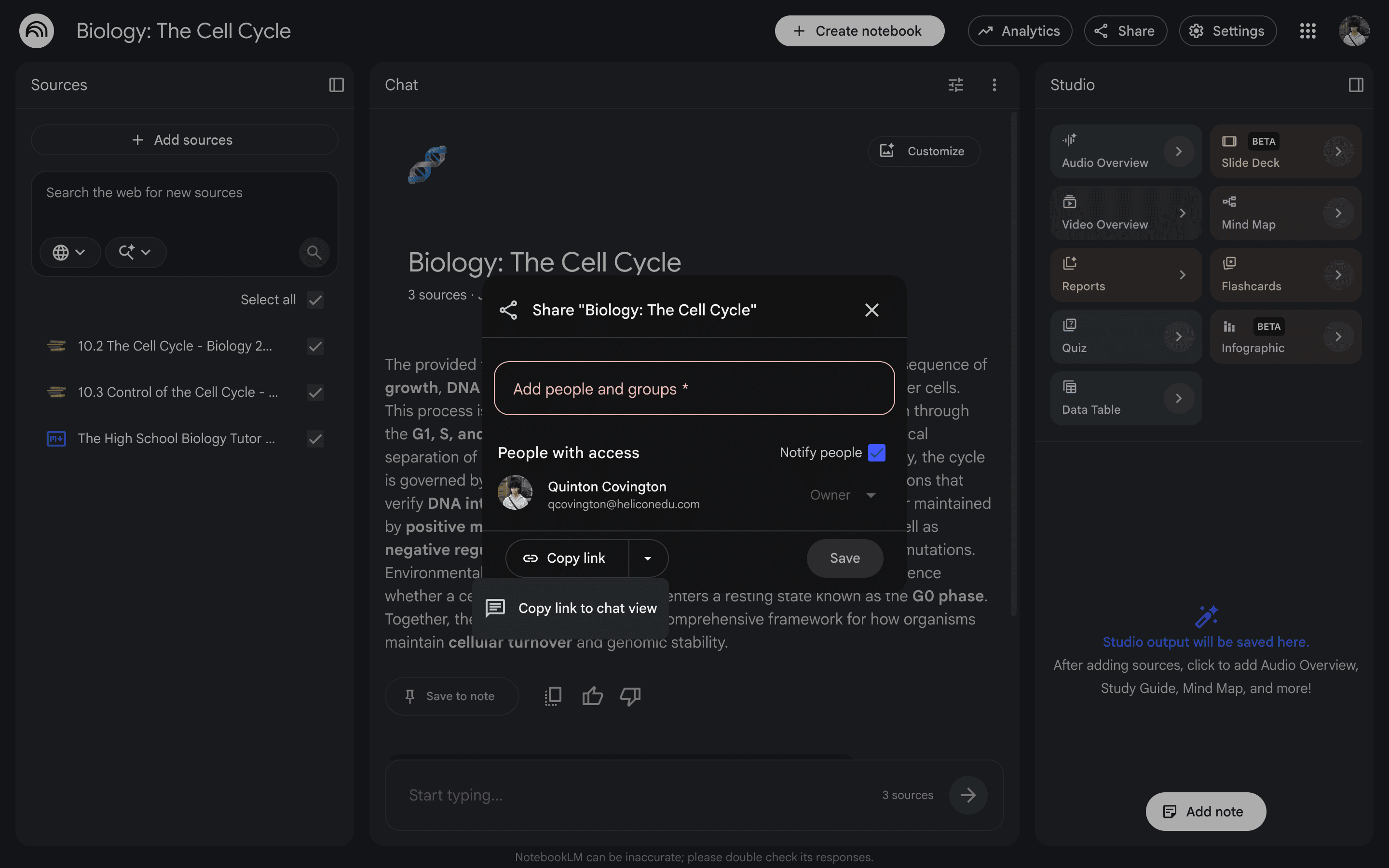
Task: Click Add sources button
Action: point(184,140)
